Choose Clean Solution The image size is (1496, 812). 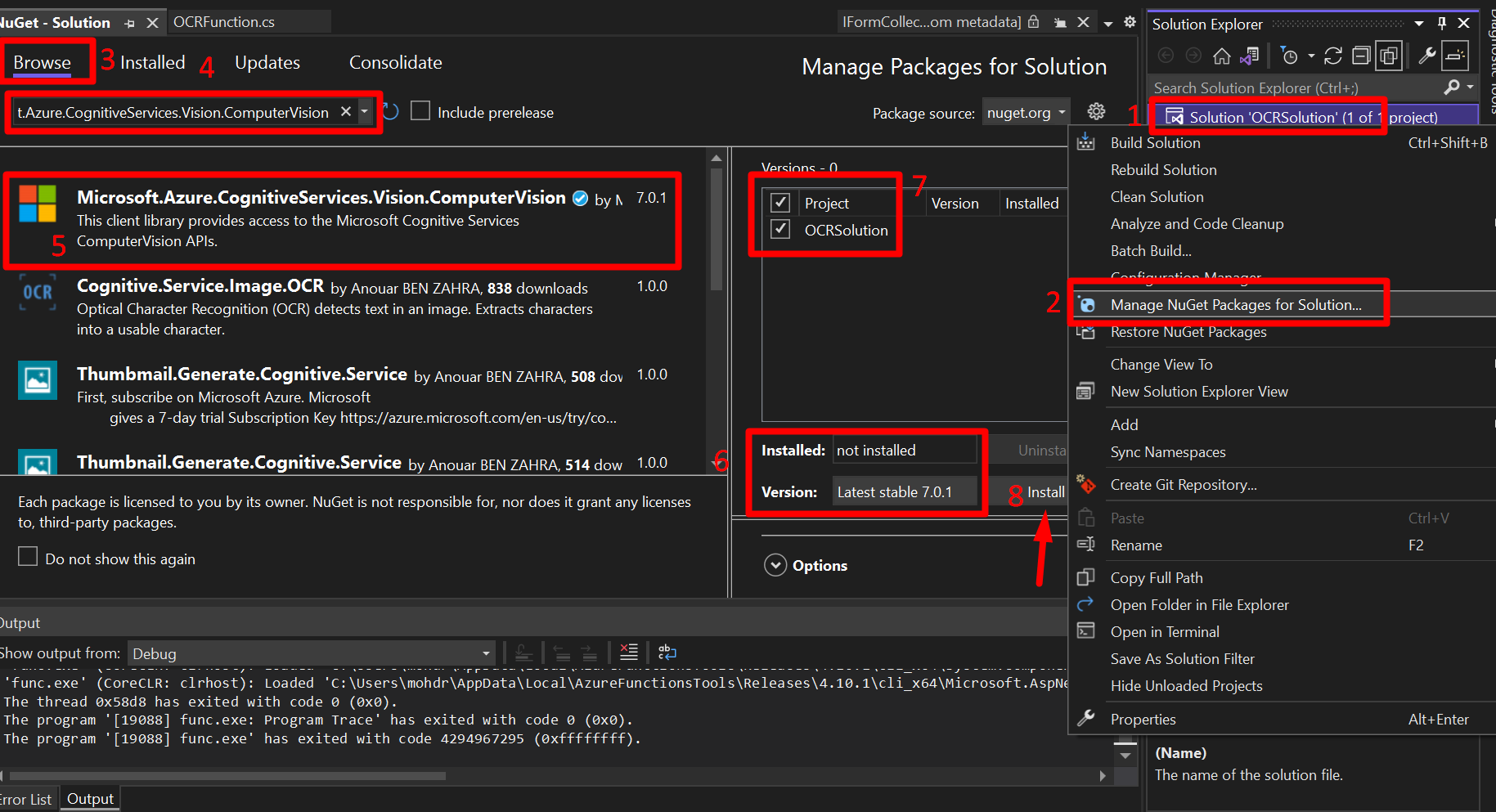click(x=1157, y=196)
